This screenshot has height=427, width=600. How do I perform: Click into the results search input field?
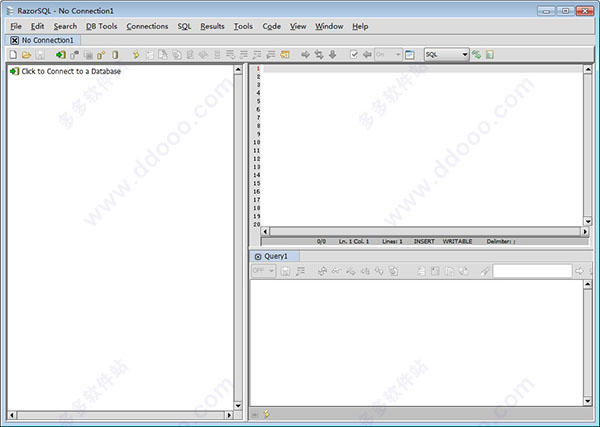pos(532,271)
